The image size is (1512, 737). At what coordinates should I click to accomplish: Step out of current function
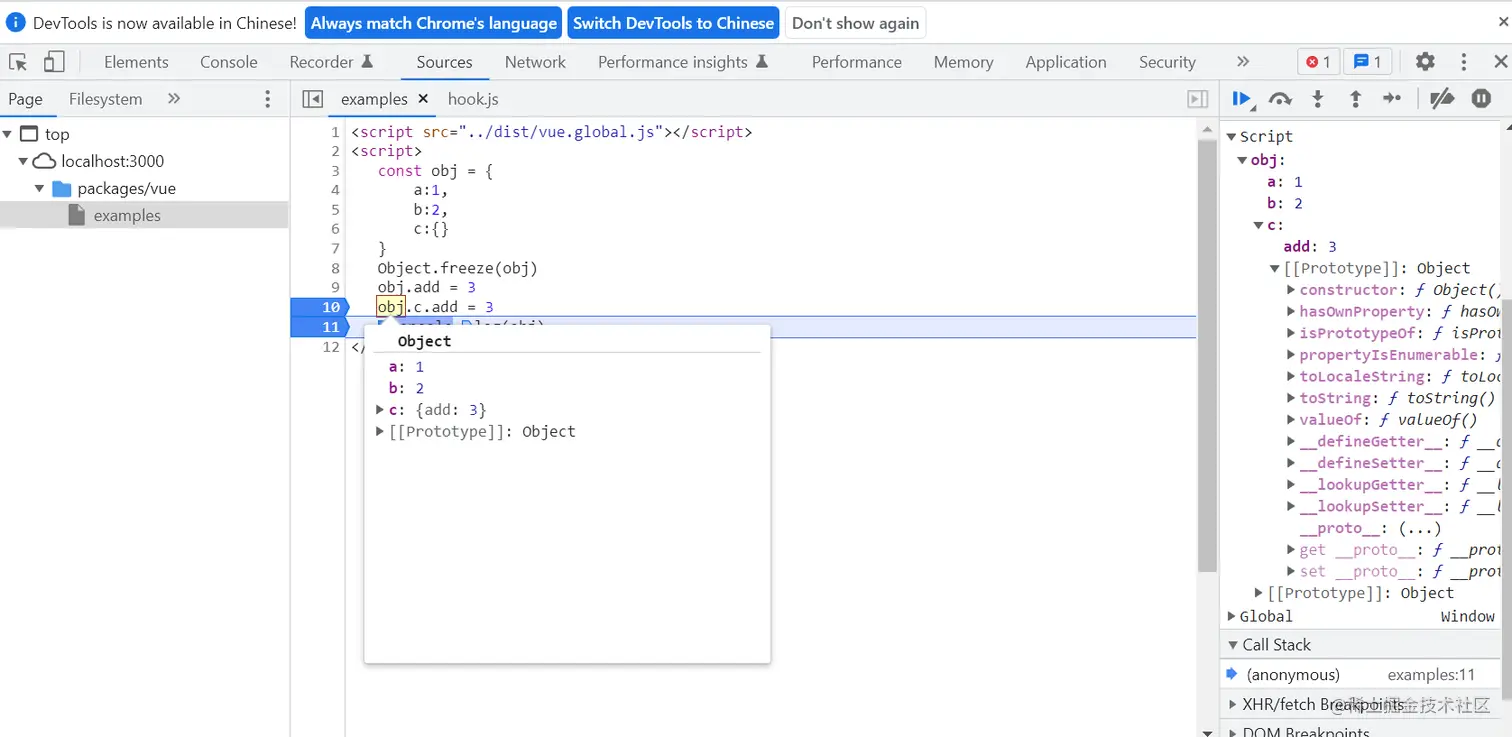(x=1355, y=99)
